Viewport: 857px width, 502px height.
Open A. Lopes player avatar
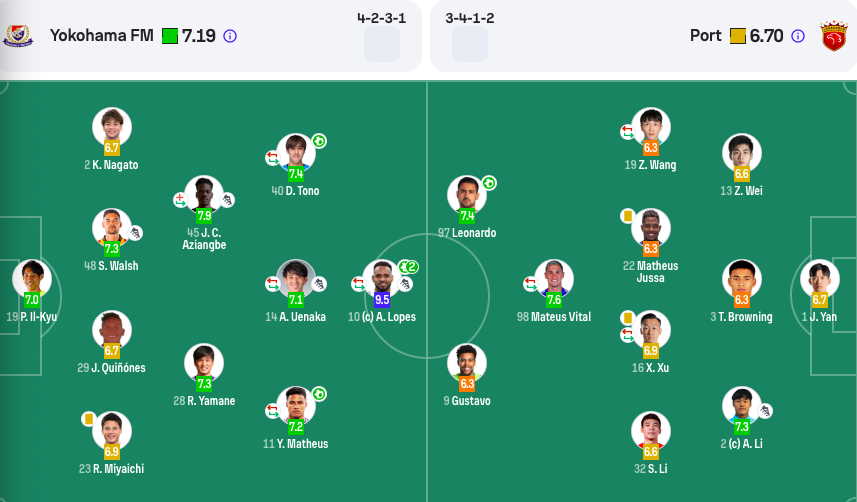[381, 278]
